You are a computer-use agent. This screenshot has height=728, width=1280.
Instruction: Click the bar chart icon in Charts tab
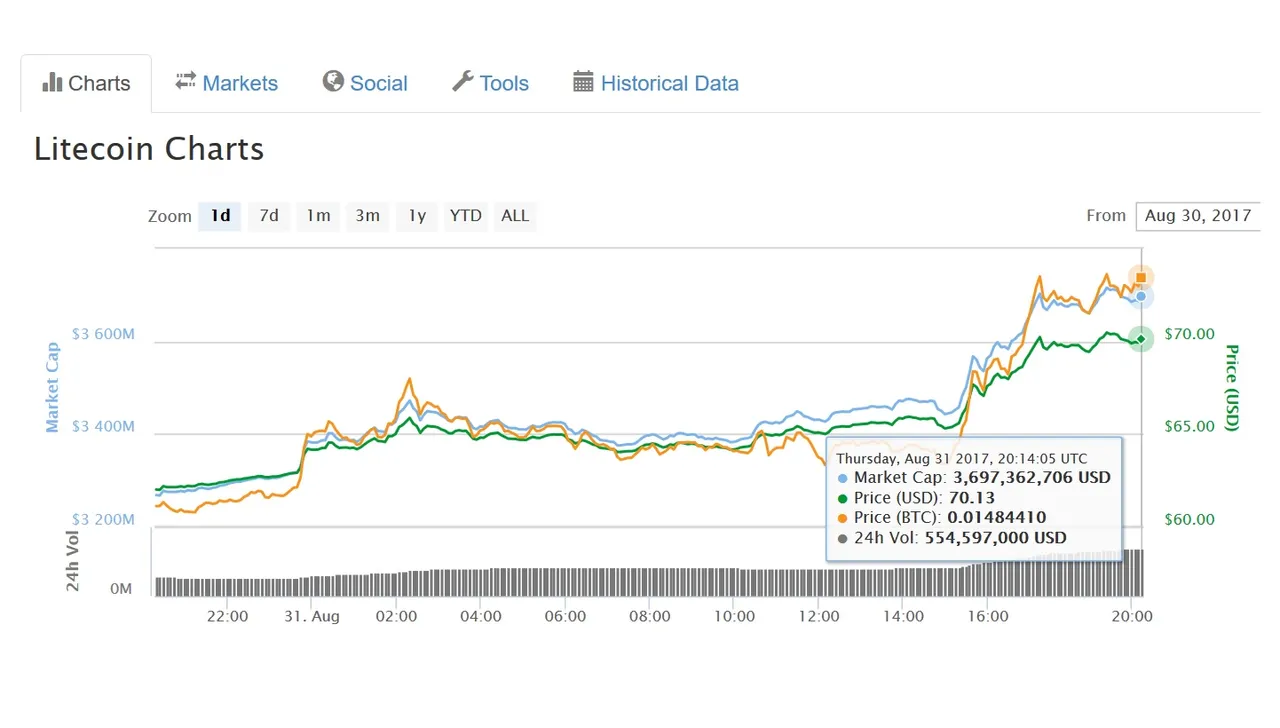point(53,82)
